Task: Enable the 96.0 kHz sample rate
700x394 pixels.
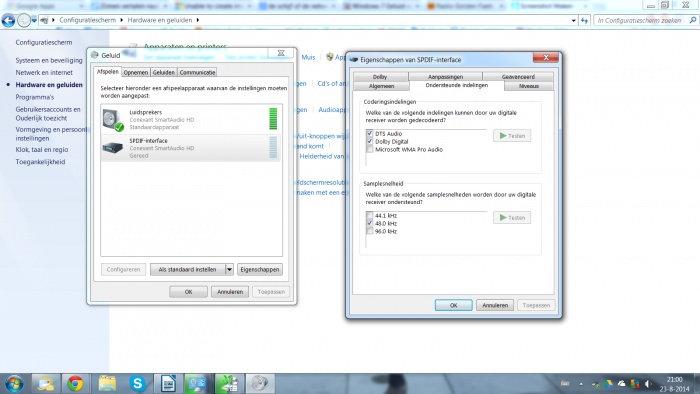Action: click(370, 231)
